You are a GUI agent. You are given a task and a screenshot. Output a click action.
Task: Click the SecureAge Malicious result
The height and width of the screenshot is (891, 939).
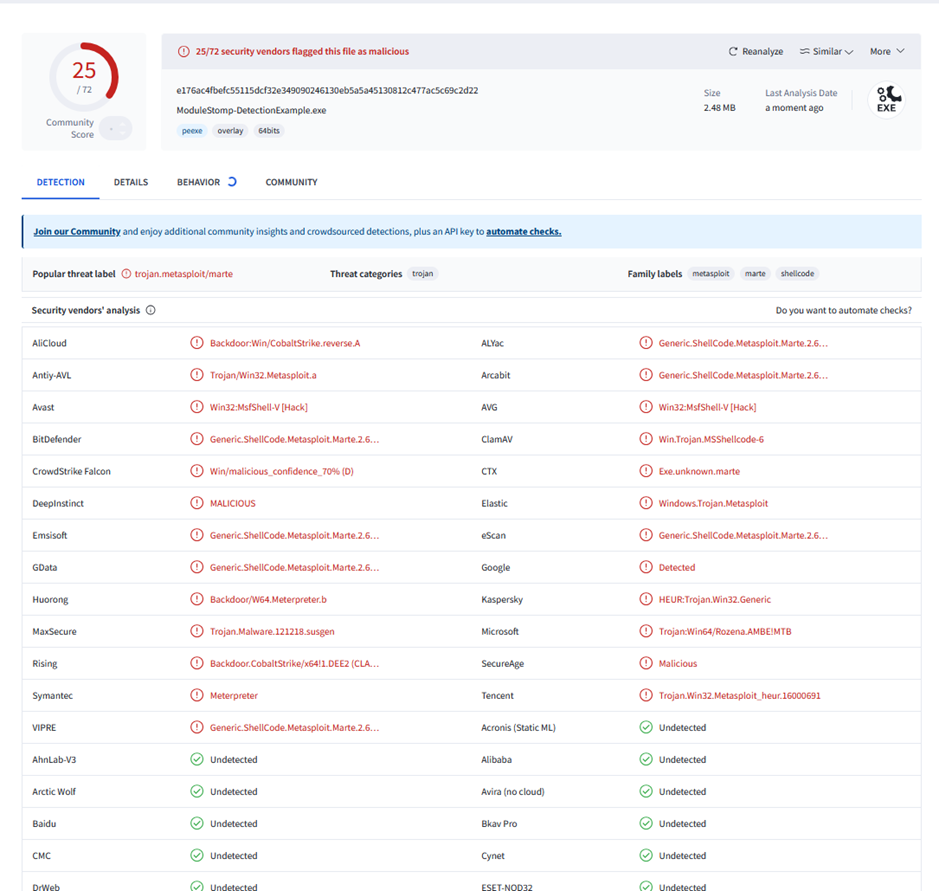[x=678, y=663]
